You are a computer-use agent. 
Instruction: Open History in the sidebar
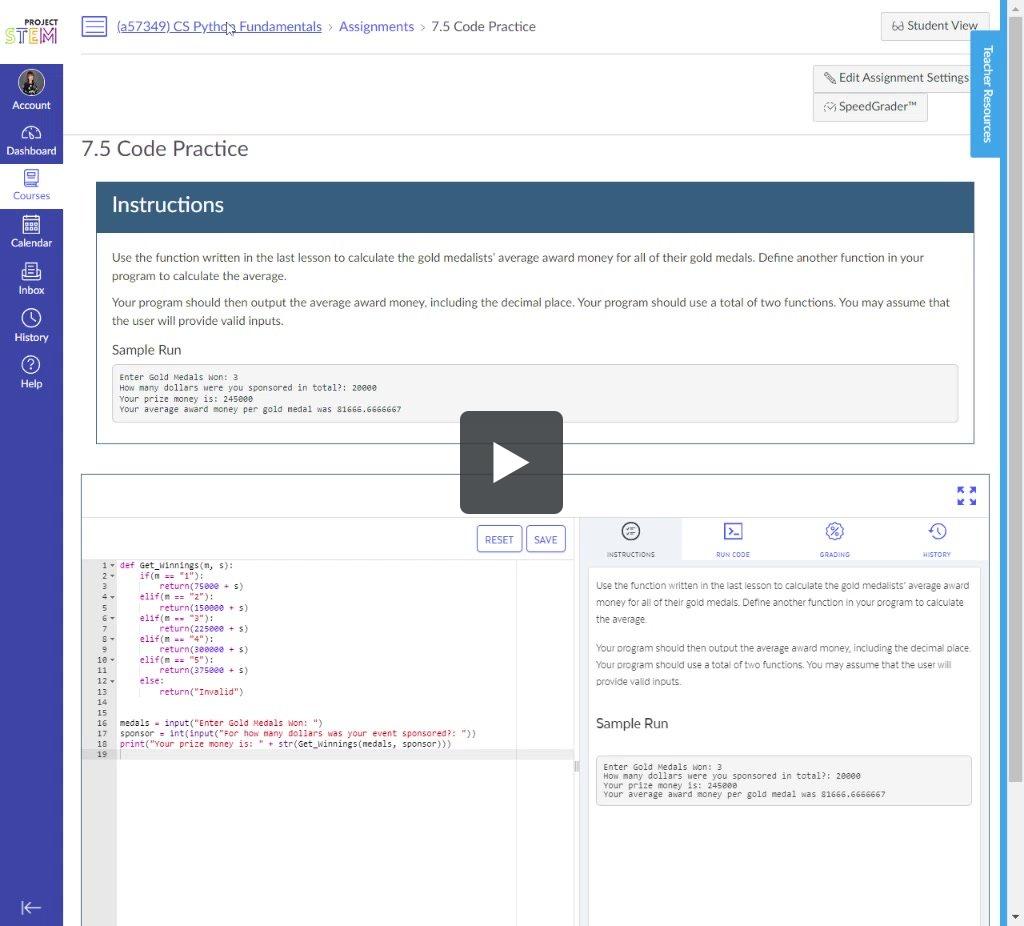tap(31, 326)
